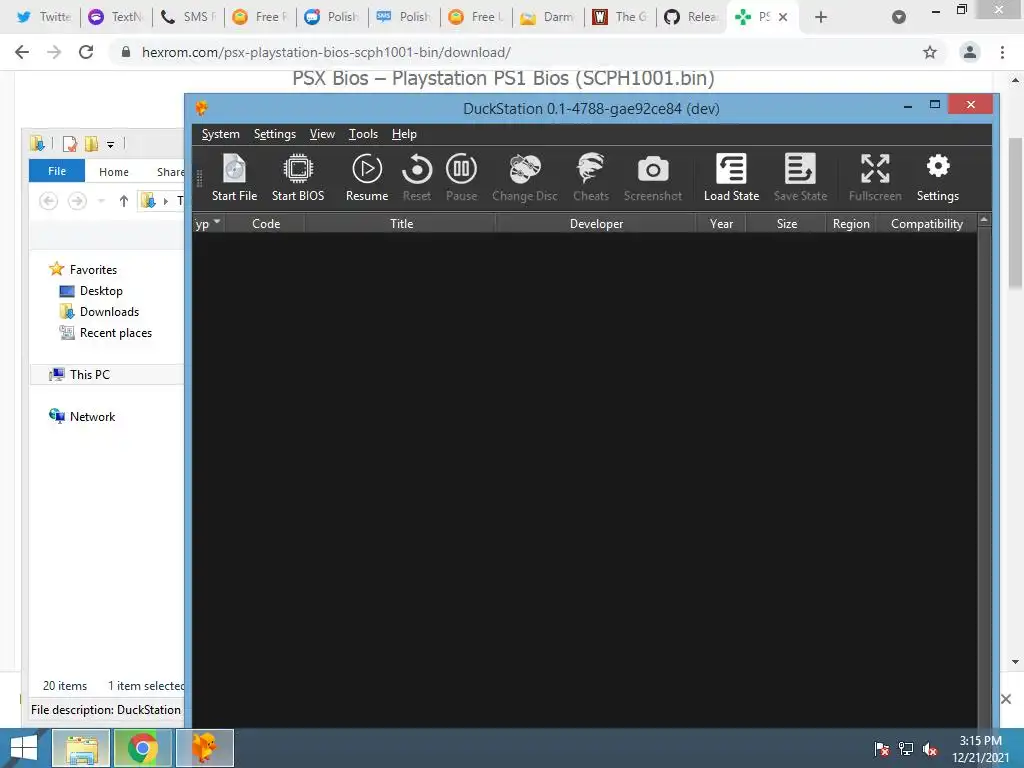Click the Reset toolbar icon
The width and height of the screenshot is (1024, 768).
tap(417, 178)
